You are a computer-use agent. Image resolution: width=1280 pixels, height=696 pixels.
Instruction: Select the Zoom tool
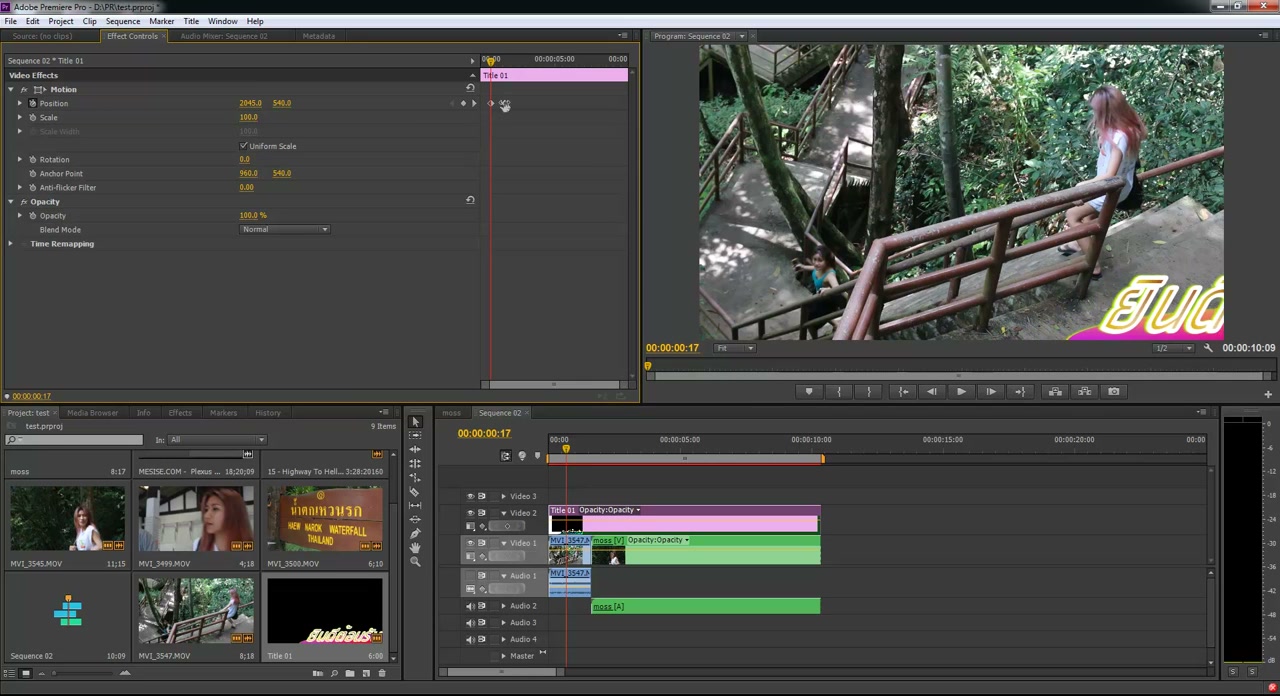pyautogui.click(x=415, y=562)
